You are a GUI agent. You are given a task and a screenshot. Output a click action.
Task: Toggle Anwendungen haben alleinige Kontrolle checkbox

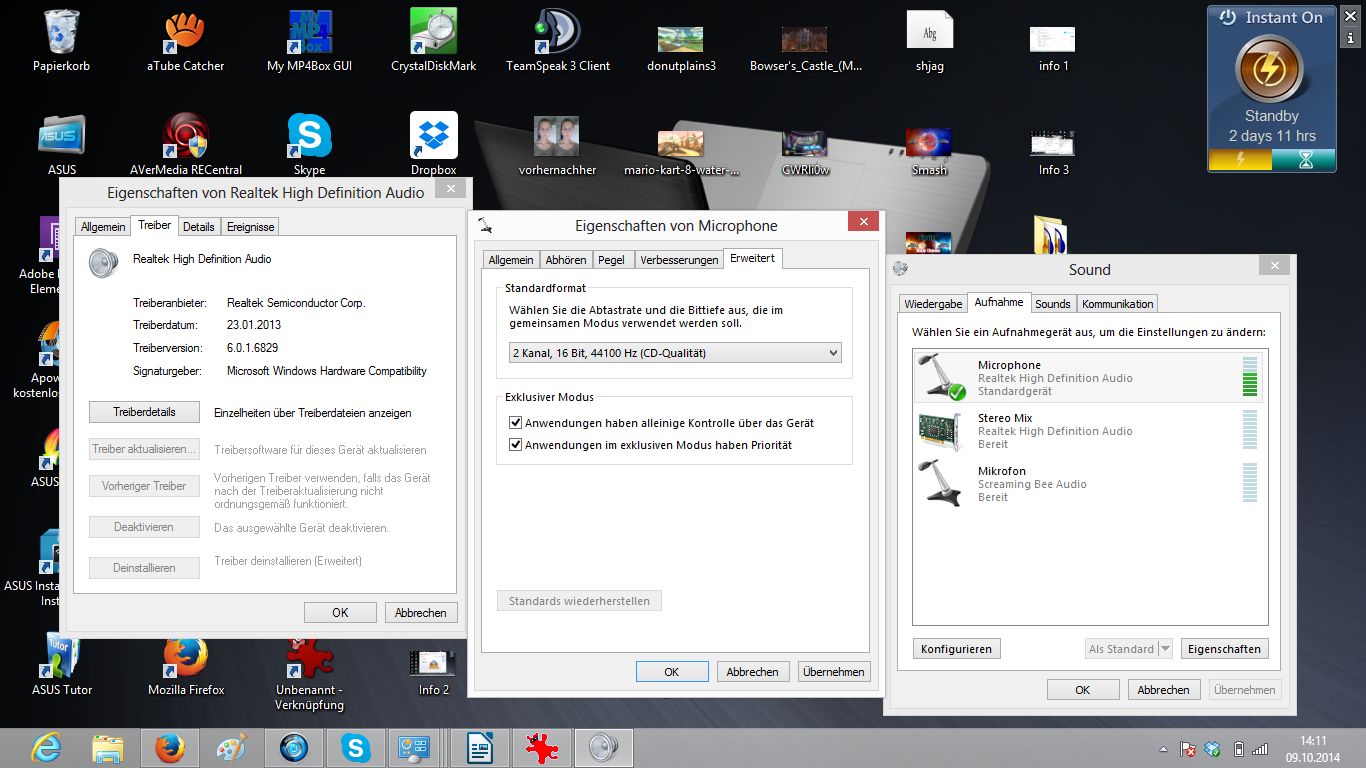(x=516, y=423)
